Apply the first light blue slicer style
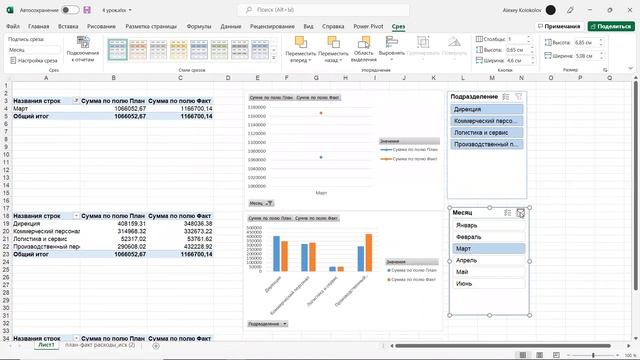 click(x=118, y=50)
